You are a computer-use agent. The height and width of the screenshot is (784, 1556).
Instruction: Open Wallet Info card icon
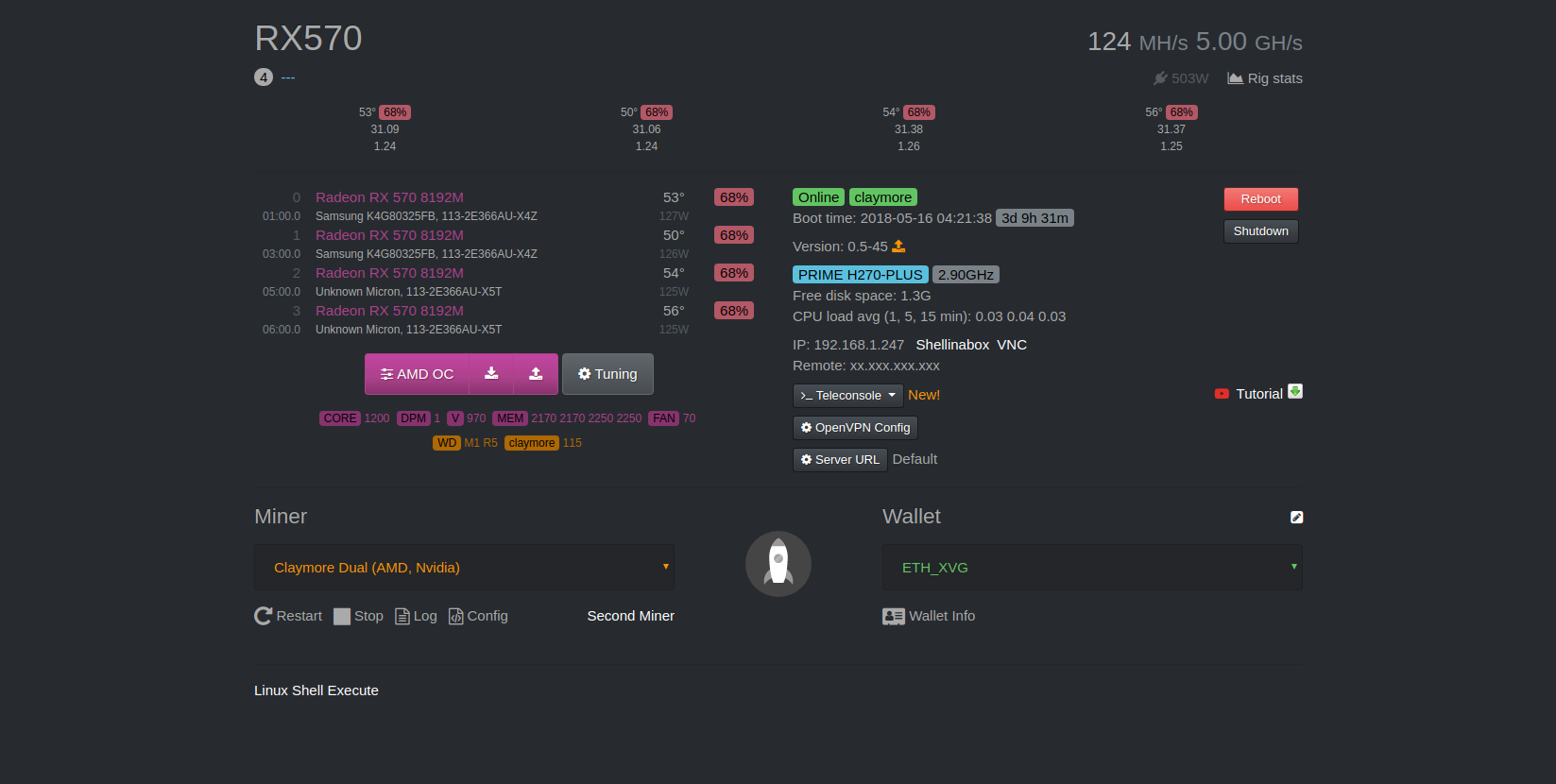pos(893,616)
